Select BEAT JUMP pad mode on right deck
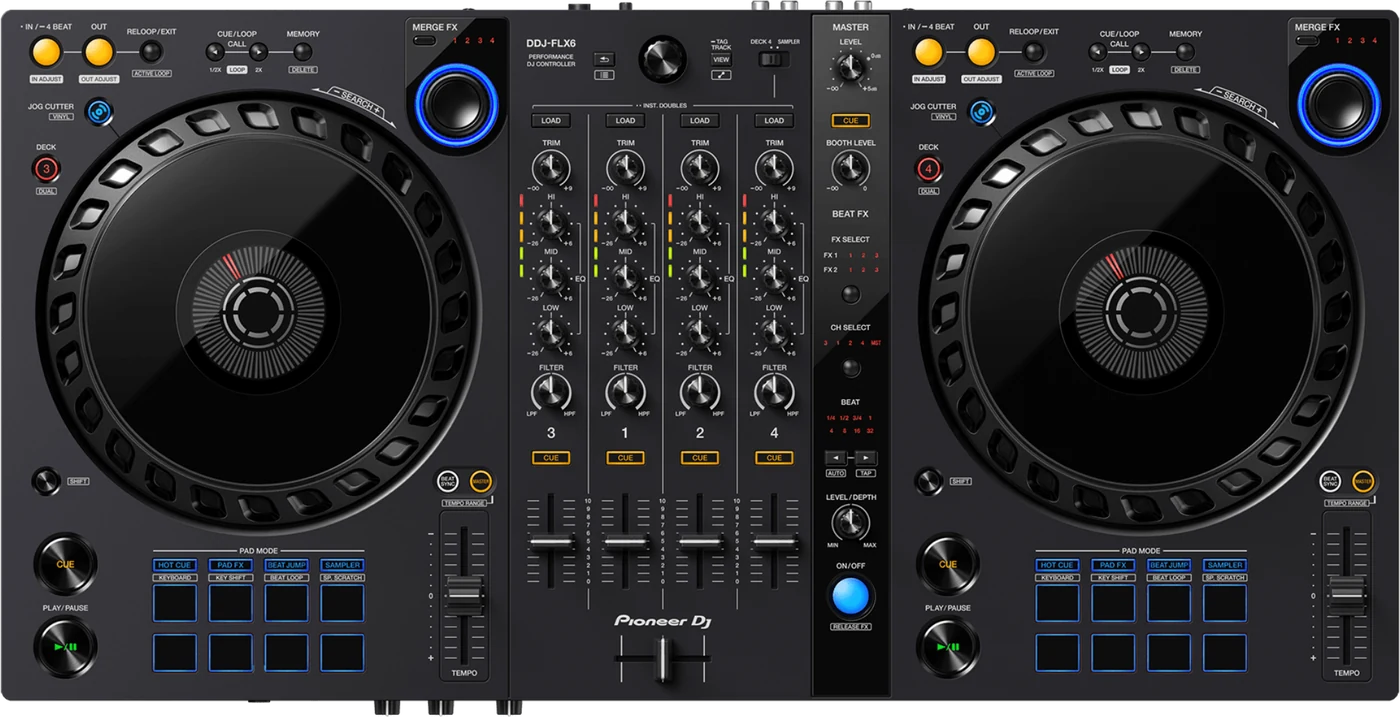This screenshot has height=717, width=1400. tap(1168, 565)
